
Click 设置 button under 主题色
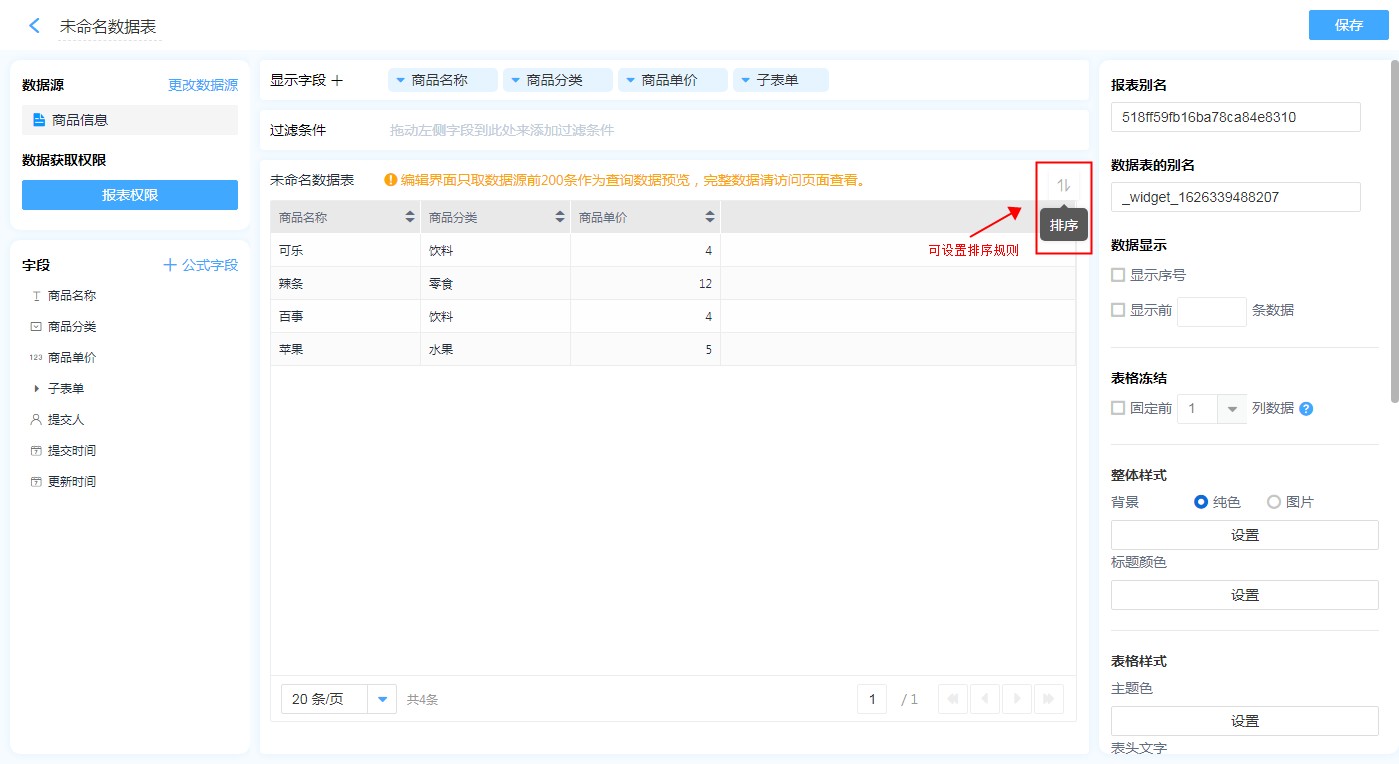tap(1244, 721)
